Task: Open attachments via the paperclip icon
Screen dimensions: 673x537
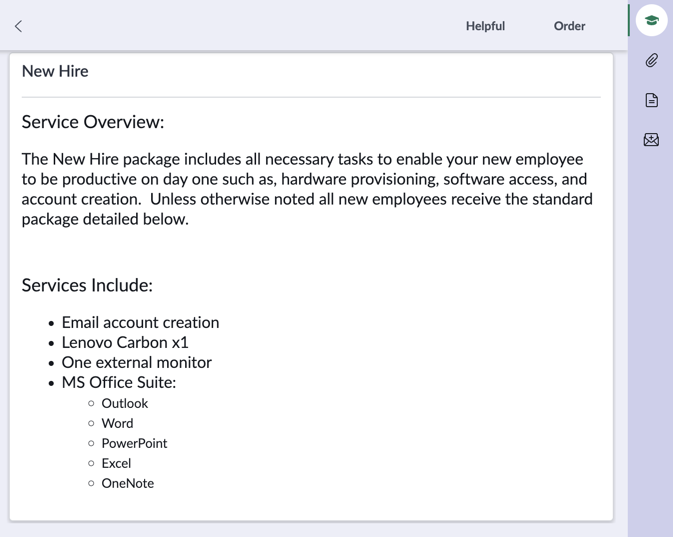Action: [651, 60]
